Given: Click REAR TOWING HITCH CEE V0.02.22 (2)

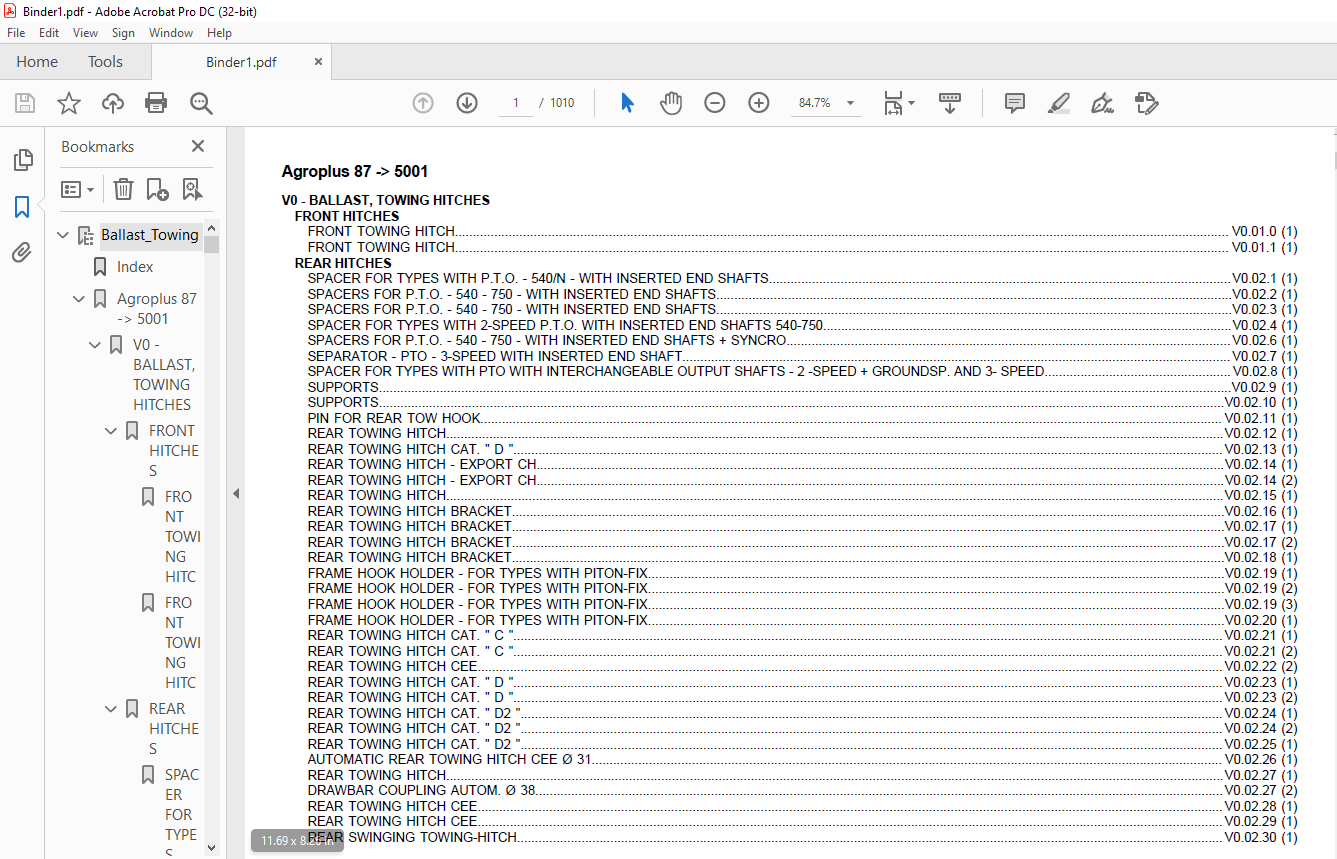Looking at the screenshot, I should click(x=802, y=666).
